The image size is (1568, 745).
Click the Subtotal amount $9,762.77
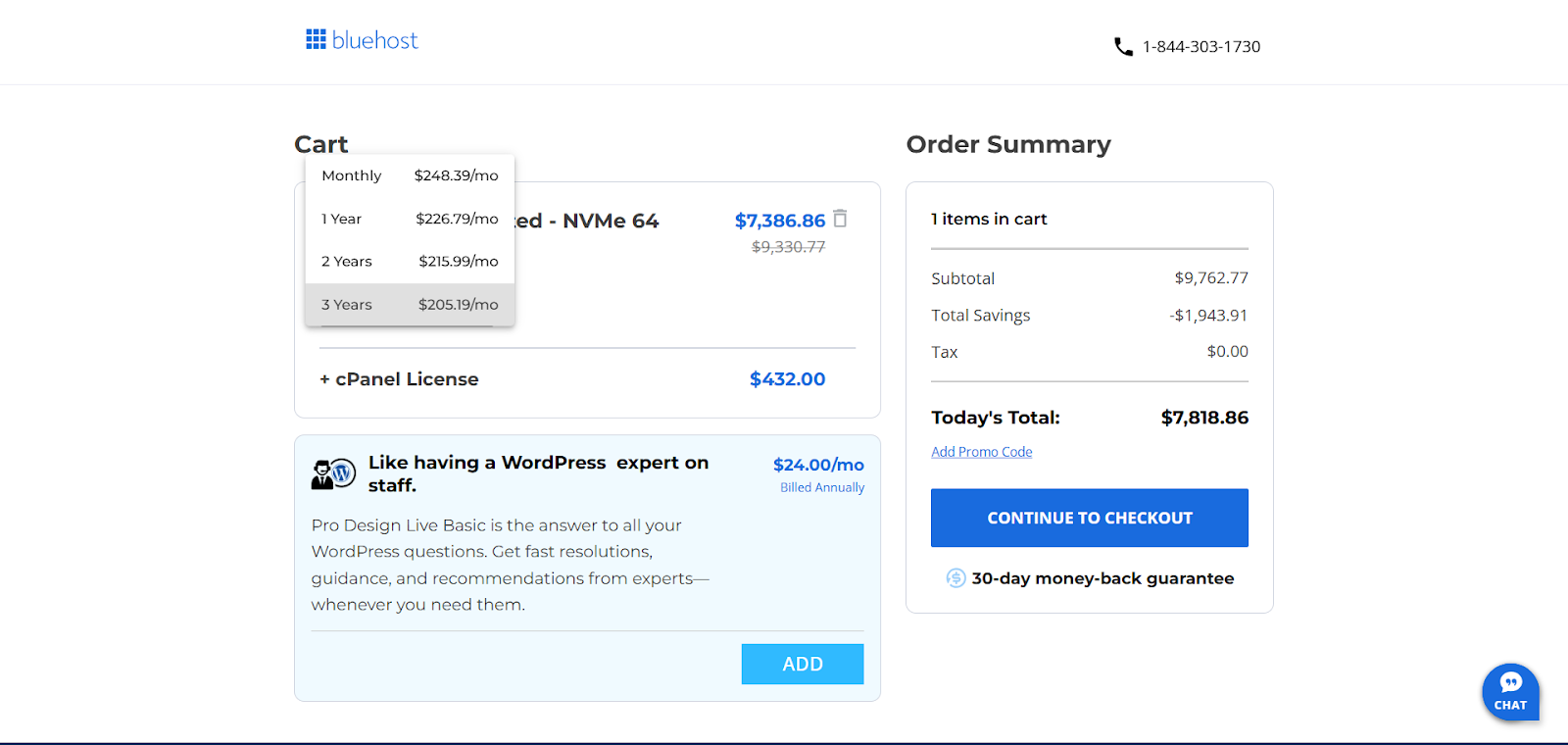point(1211,278)
